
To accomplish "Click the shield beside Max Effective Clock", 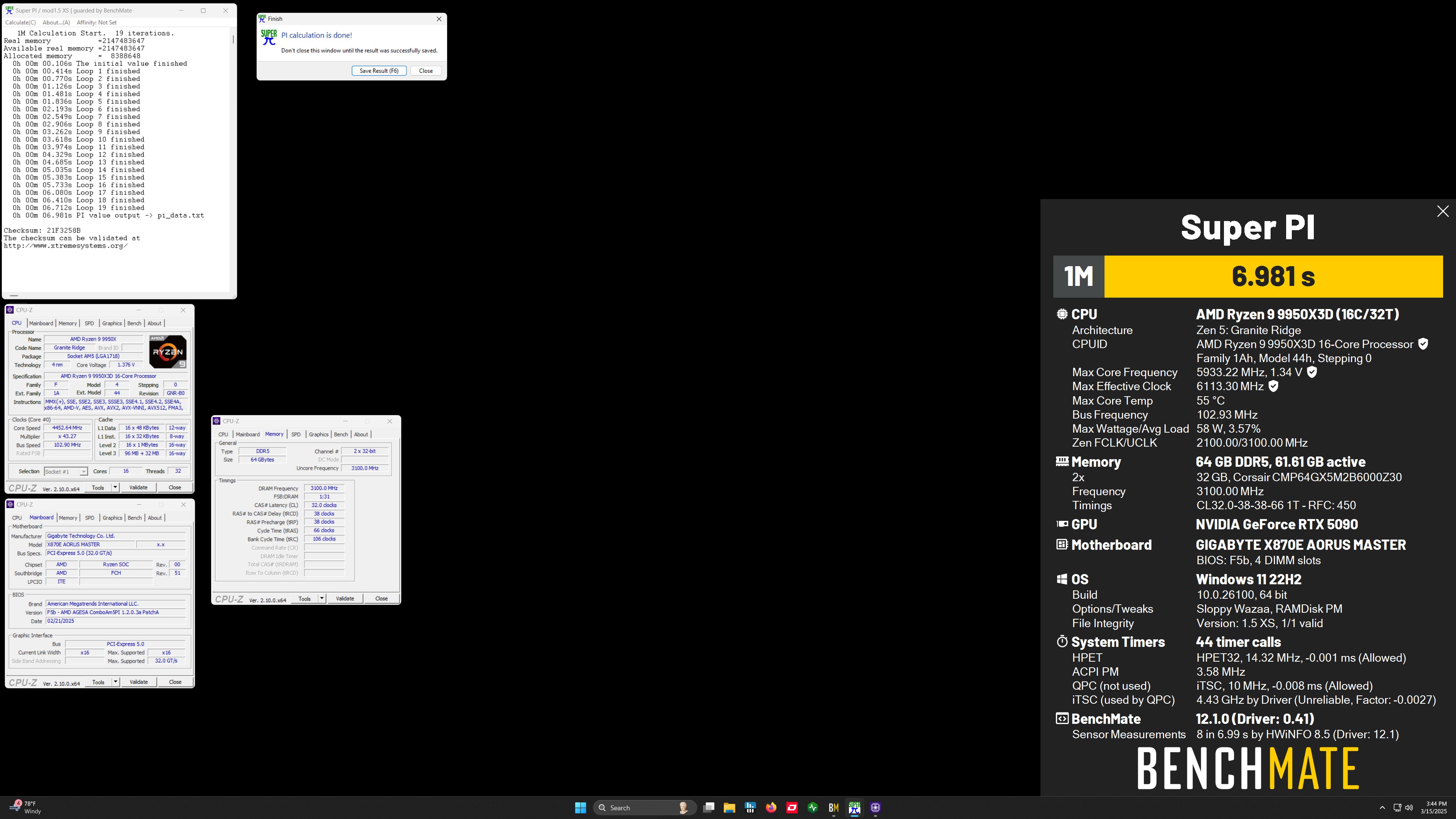I will [1274, 386].
